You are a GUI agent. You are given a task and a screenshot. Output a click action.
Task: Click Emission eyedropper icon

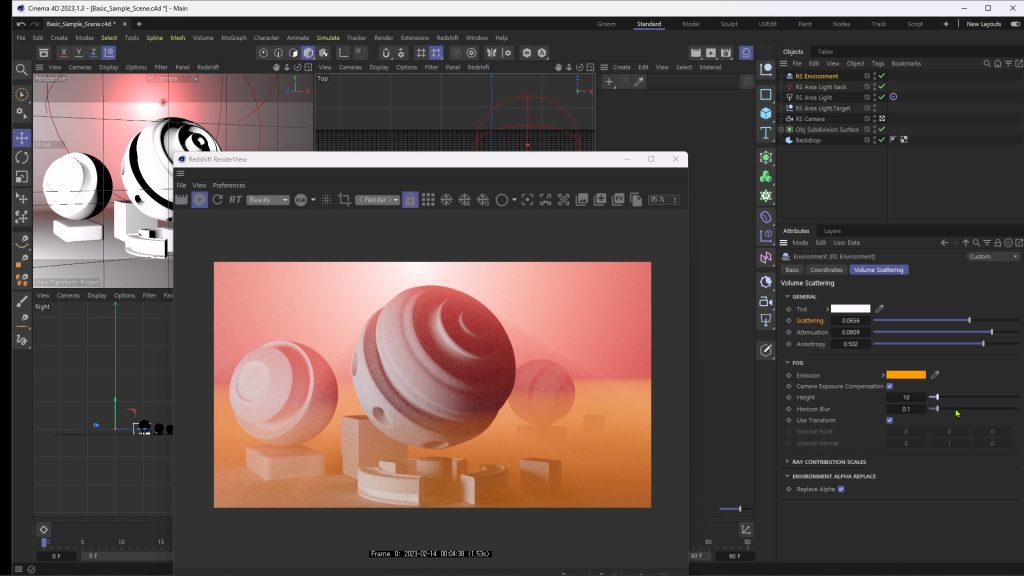935,375
